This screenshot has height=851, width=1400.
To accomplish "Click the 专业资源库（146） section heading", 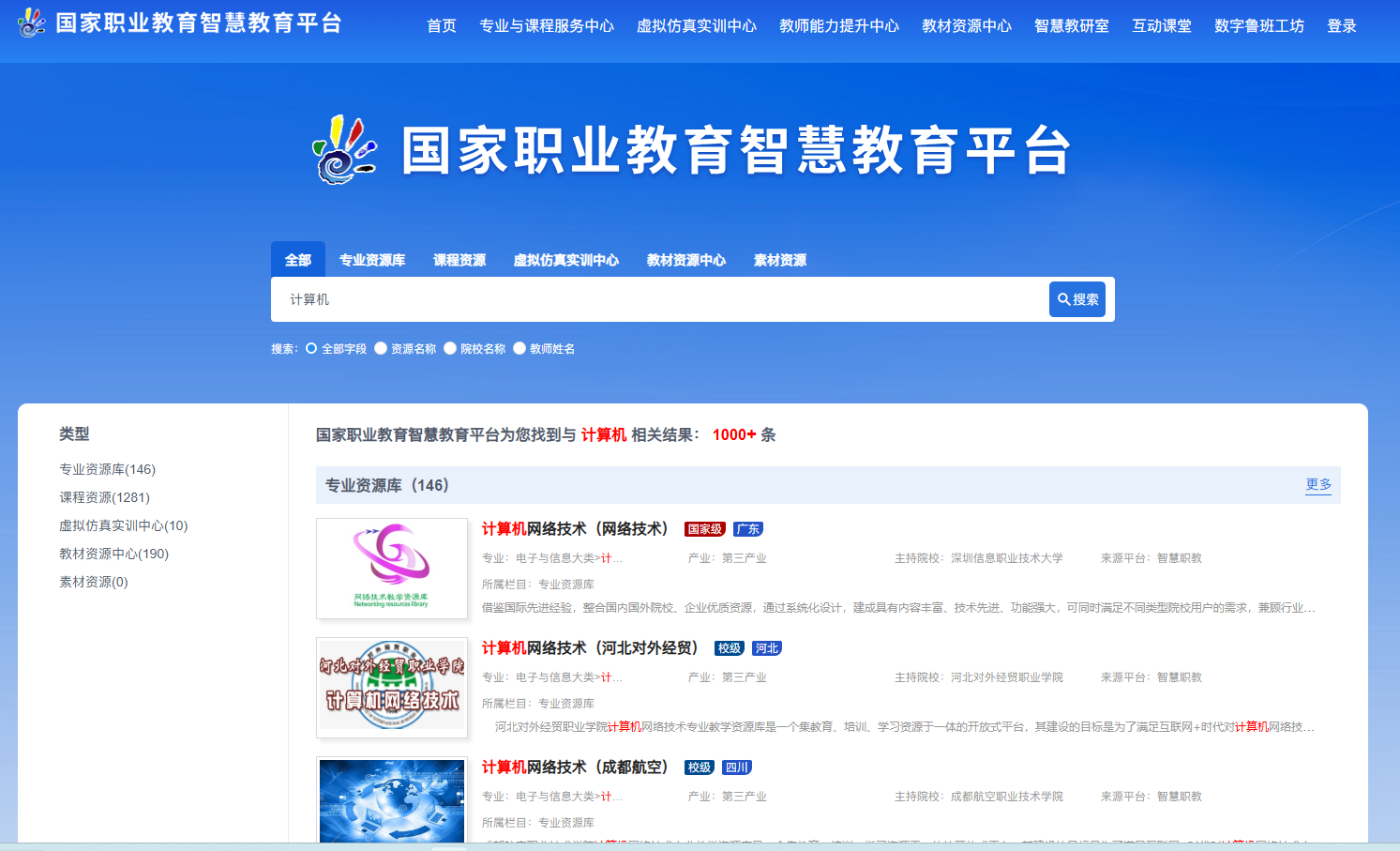I will click(x=387, y=485).
